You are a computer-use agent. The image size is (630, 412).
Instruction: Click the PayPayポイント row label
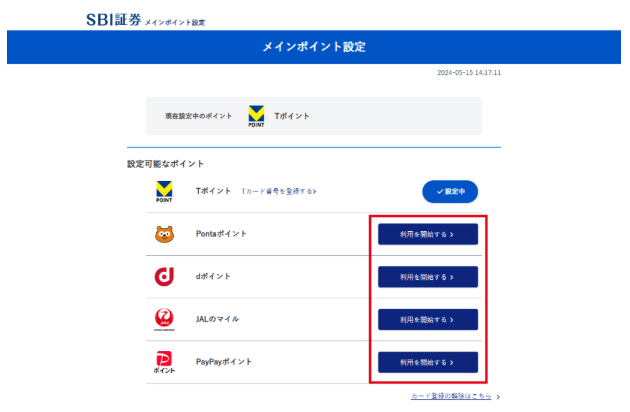coord(224,362)
